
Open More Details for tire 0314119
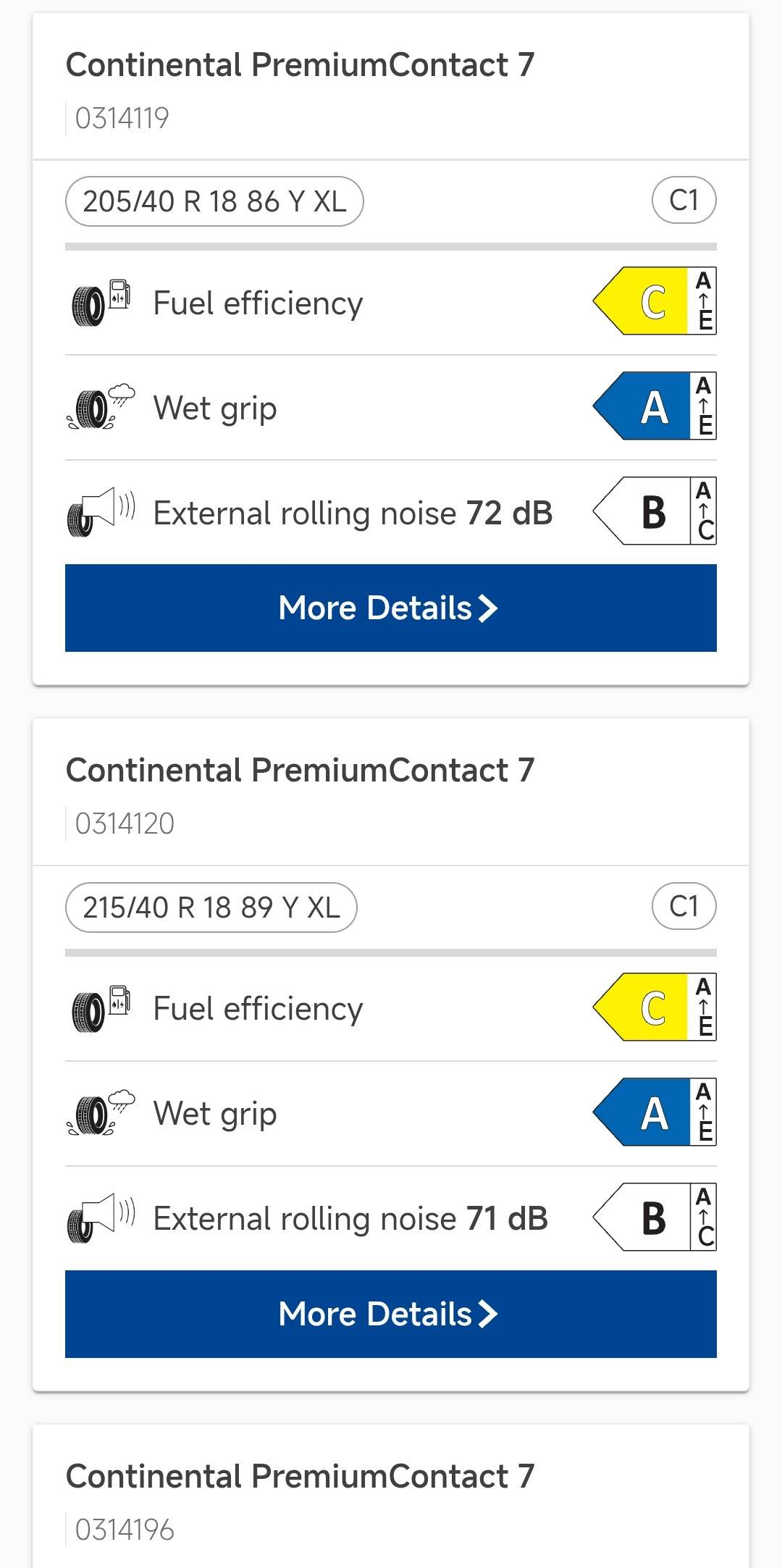tap(390, 608)
